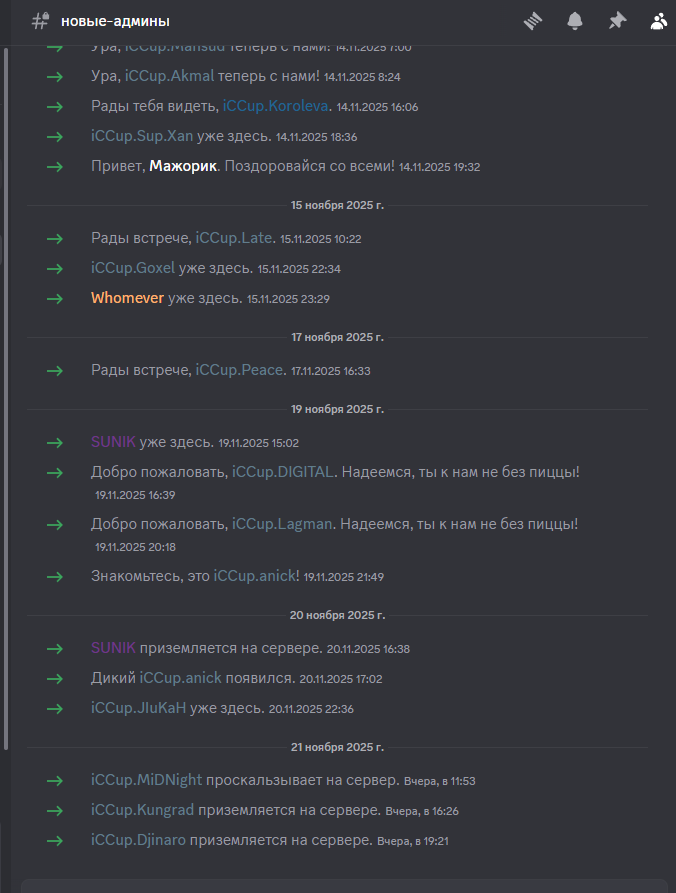
Task: Click the новые-админы channel title
Action: point(115,21)
